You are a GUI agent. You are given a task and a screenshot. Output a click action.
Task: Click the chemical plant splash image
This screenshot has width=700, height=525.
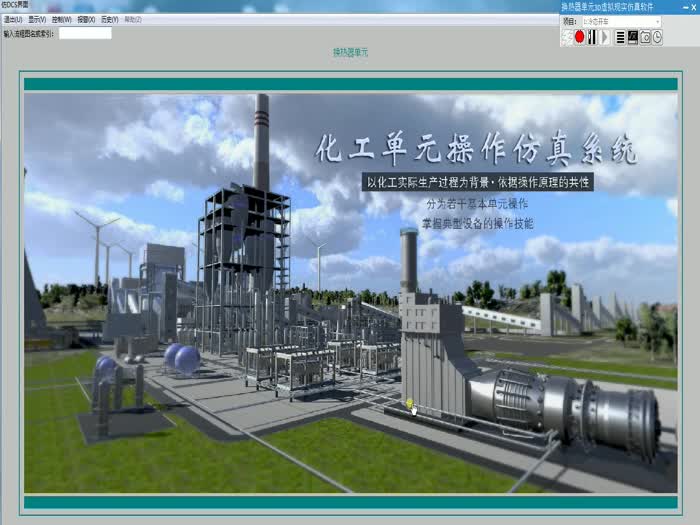pyautogui.click(x=350, y=292)
